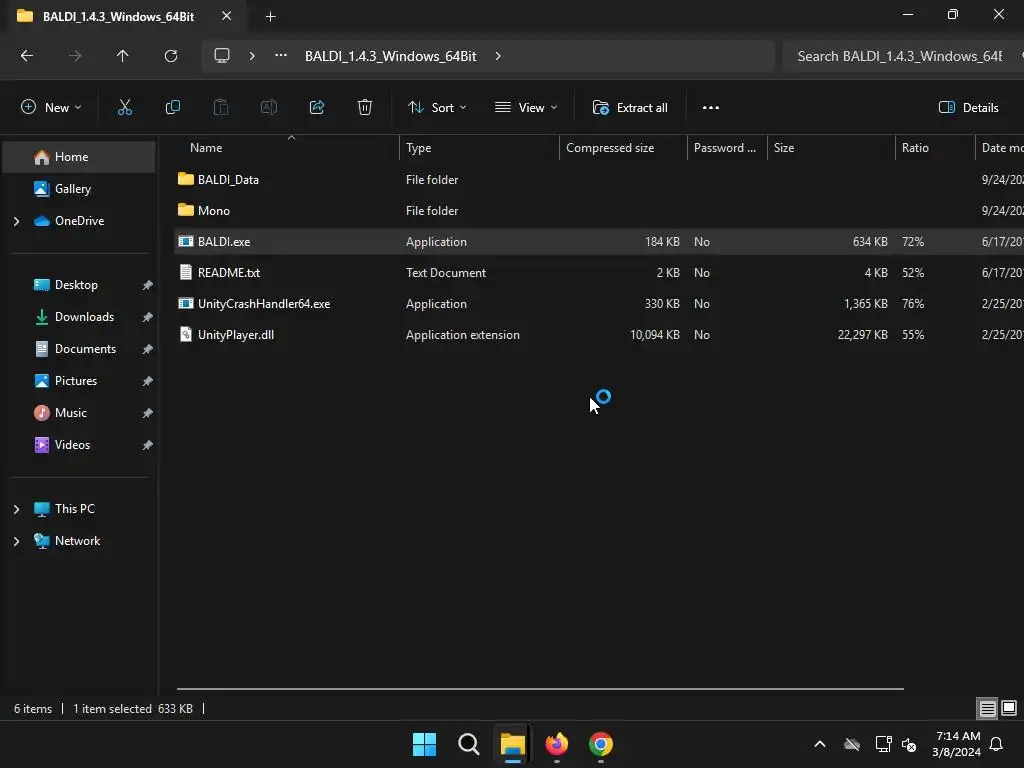The image size is (1024, 768).
Task: Go back with the left arrow
Action: (27, 56)
